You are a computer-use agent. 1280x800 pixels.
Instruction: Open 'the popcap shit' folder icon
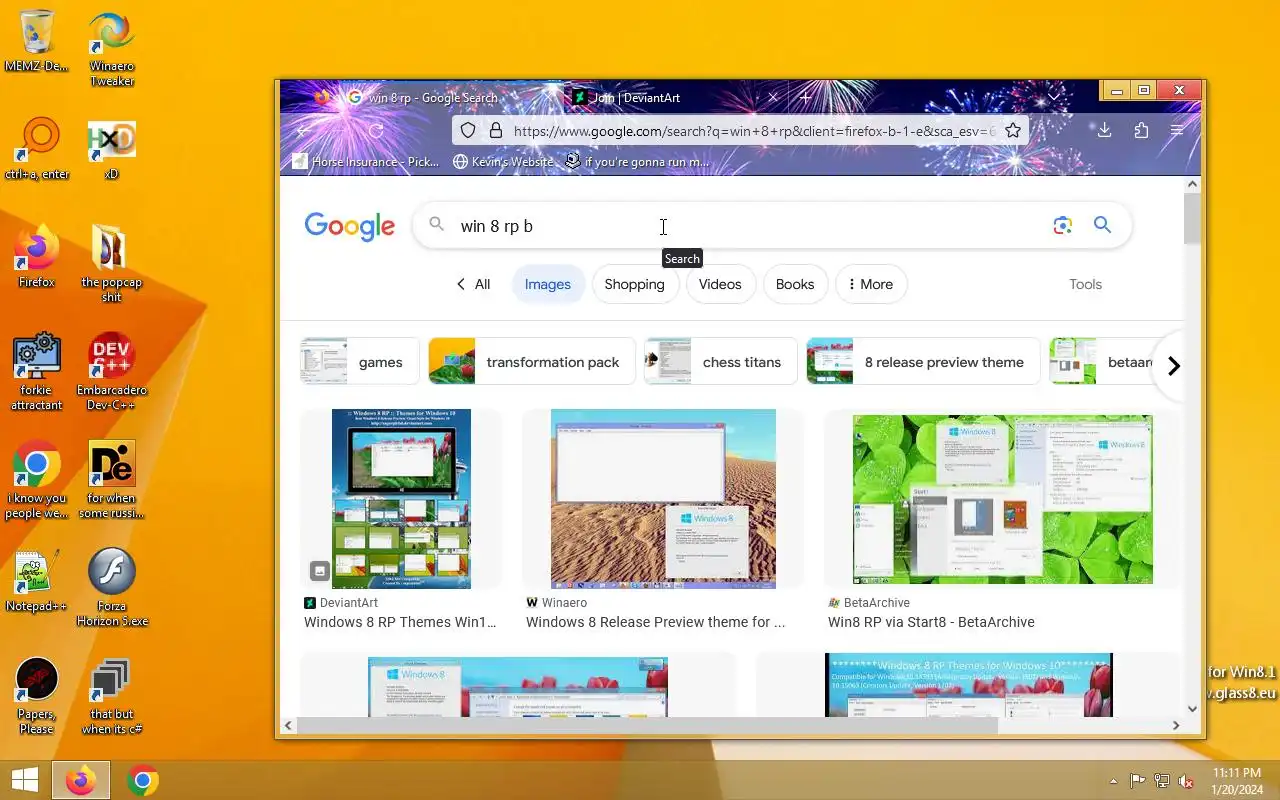tap(111, 264)
